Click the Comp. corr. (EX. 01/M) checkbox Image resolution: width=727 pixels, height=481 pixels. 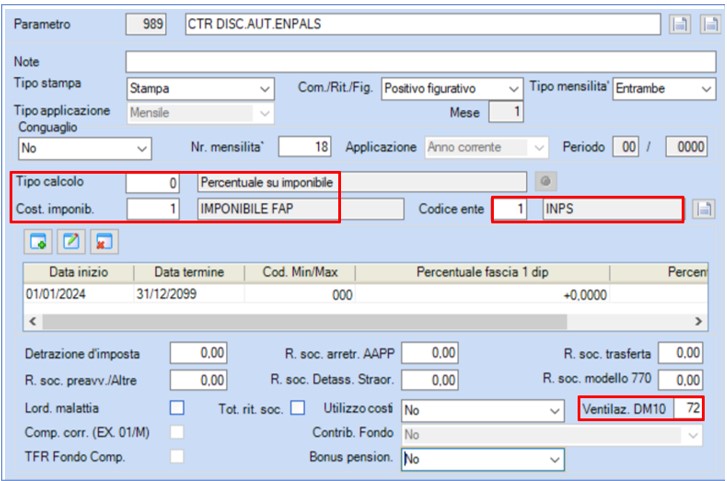pos(177,432)
